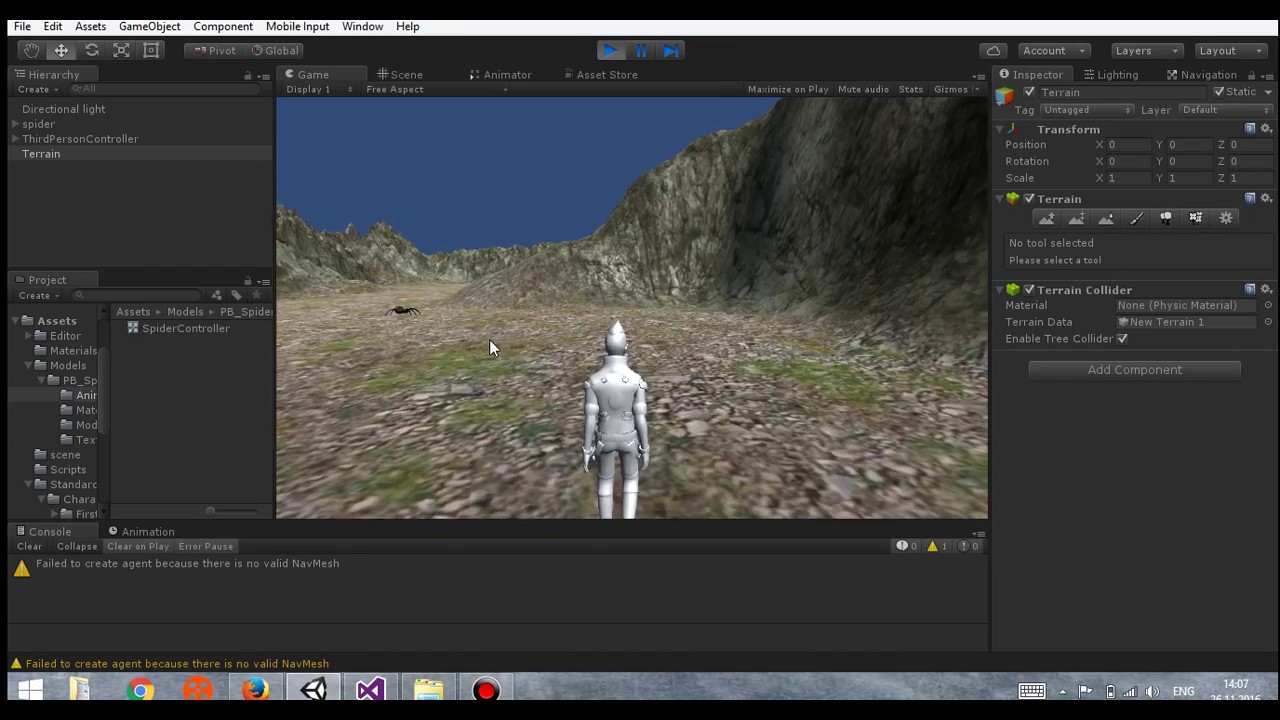
Task: Click Search by Label icon in Project
Action: click(x=236, y=295)
